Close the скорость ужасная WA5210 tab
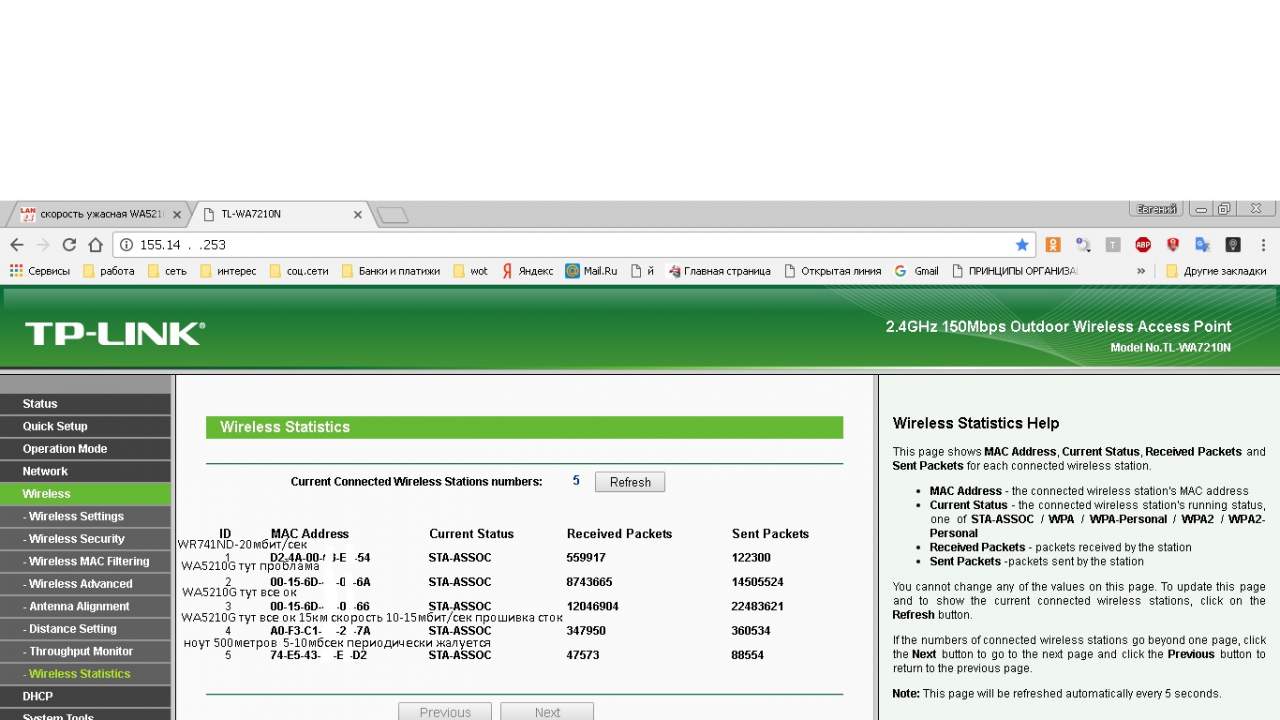This screenshot has height=720, width=1280. click(x=177, y=214)
